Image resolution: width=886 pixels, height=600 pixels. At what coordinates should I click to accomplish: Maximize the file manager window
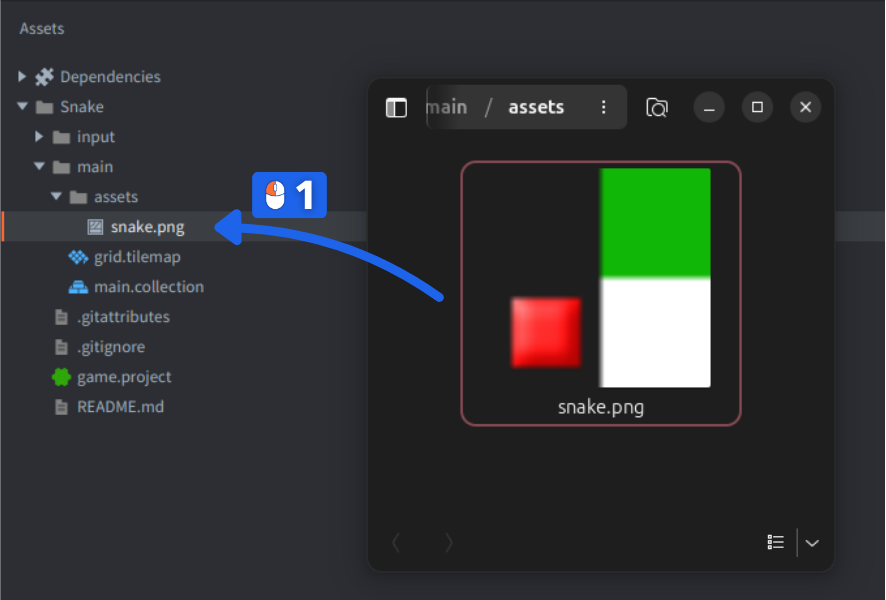tap(757, 107)
